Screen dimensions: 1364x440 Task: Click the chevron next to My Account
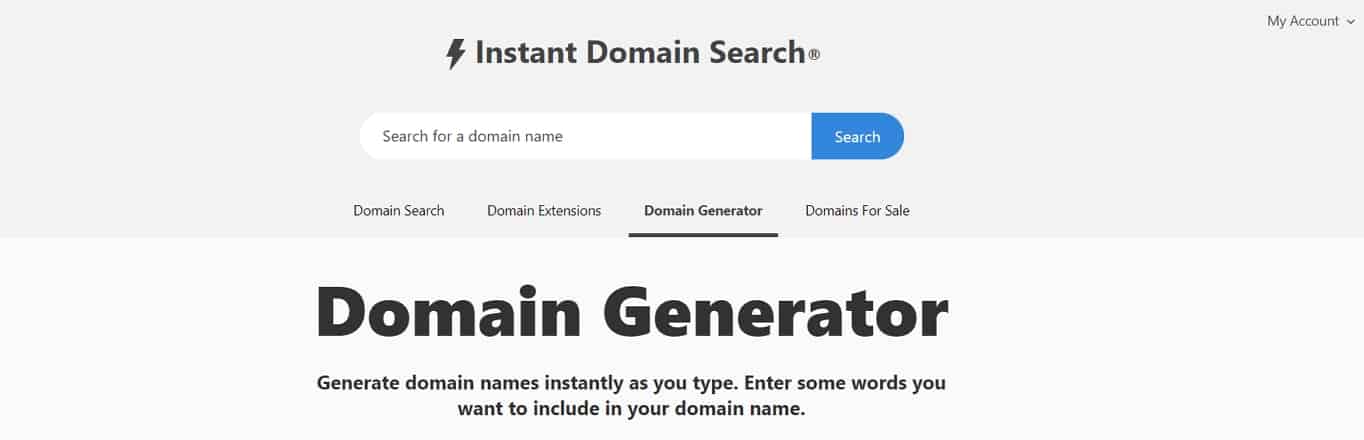pos(1350,22)
